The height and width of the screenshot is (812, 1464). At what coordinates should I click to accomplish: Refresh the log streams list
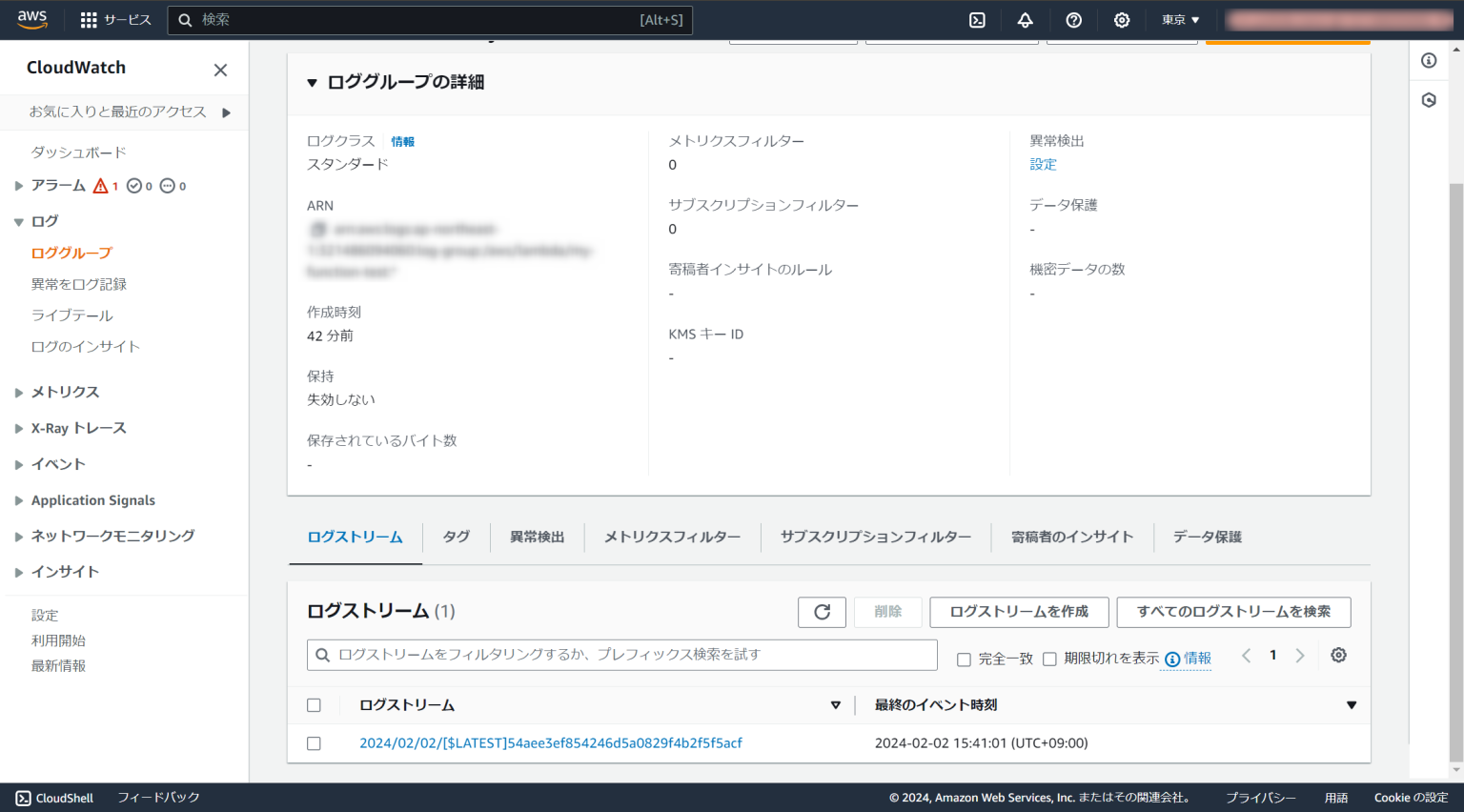(822, 612)
